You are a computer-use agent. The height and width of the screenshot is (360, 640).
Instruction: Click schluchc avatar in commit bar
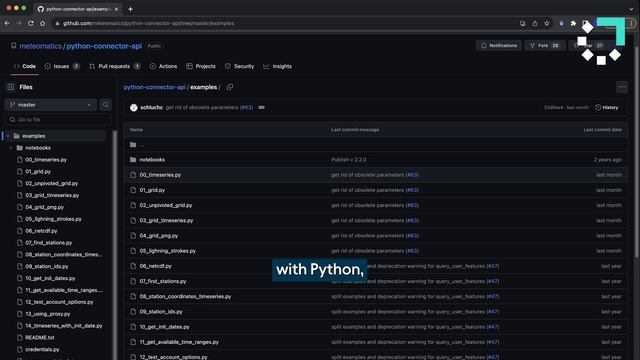[133, 107]
